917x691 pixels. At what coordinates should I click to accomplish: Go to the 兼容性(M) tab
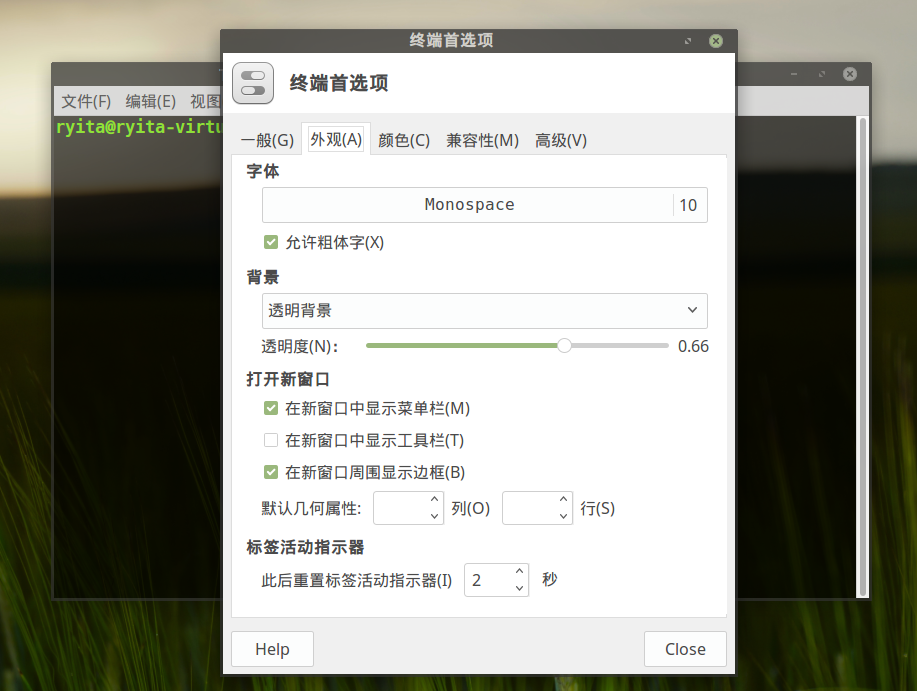482,140
